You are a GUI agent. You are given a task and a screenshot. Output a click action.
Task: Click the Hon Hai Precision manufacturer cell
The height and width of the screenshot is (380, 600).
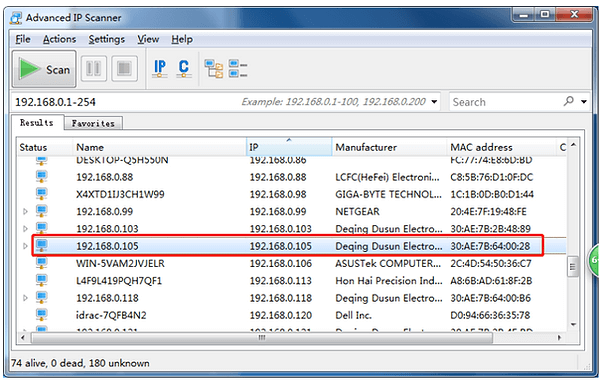tap(389, 281)
